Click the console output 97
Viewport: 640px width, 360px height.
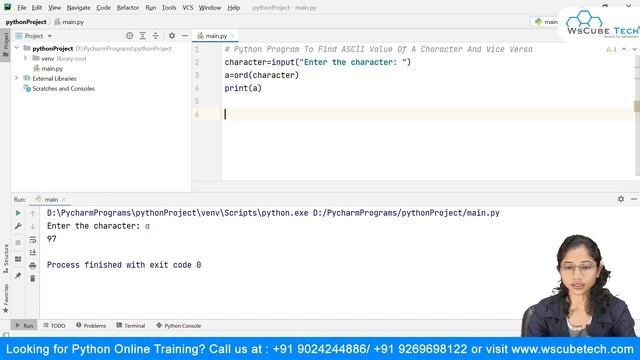52,239
